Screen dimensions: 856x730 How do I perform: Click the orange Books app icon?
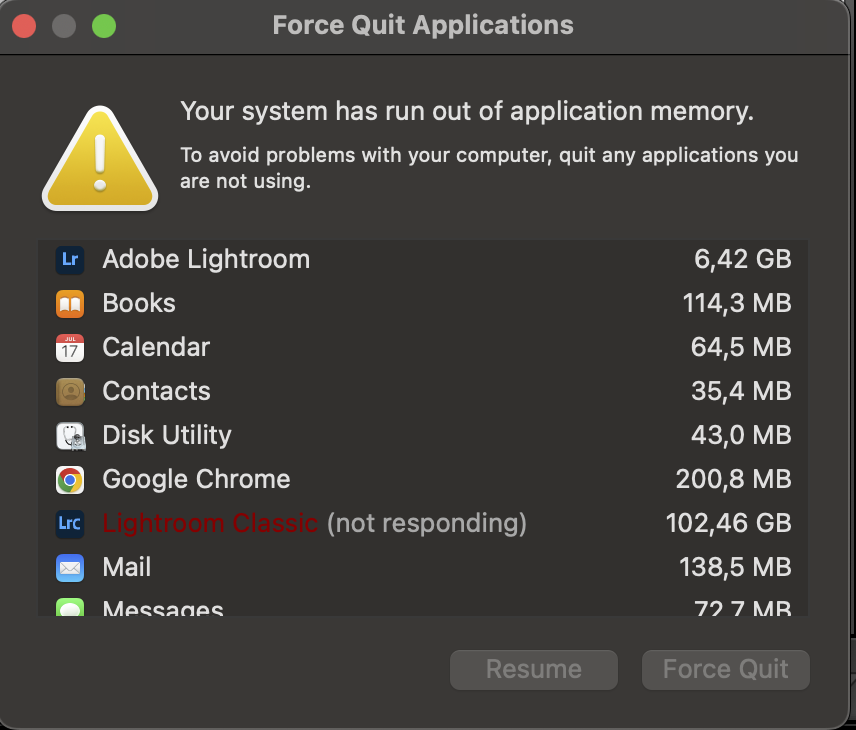pos(70,304)
